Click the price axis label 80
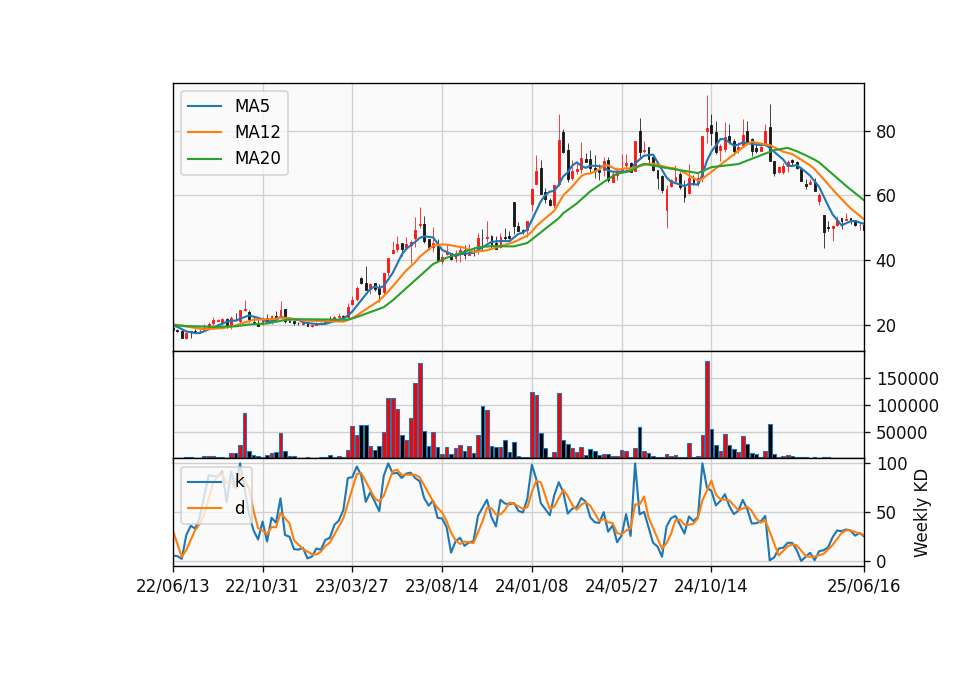This screenshot has height=690, width=960. [x=885, y=132]
